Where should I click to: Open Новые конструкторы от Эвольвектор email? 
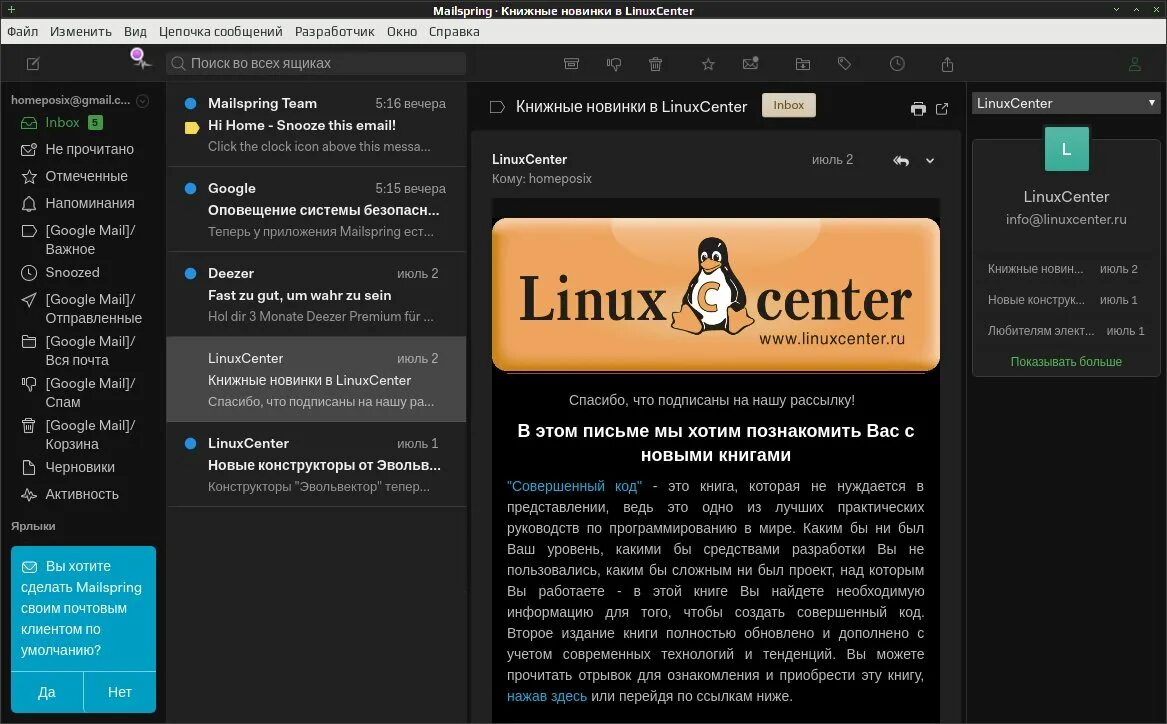(x=317, y=464)
